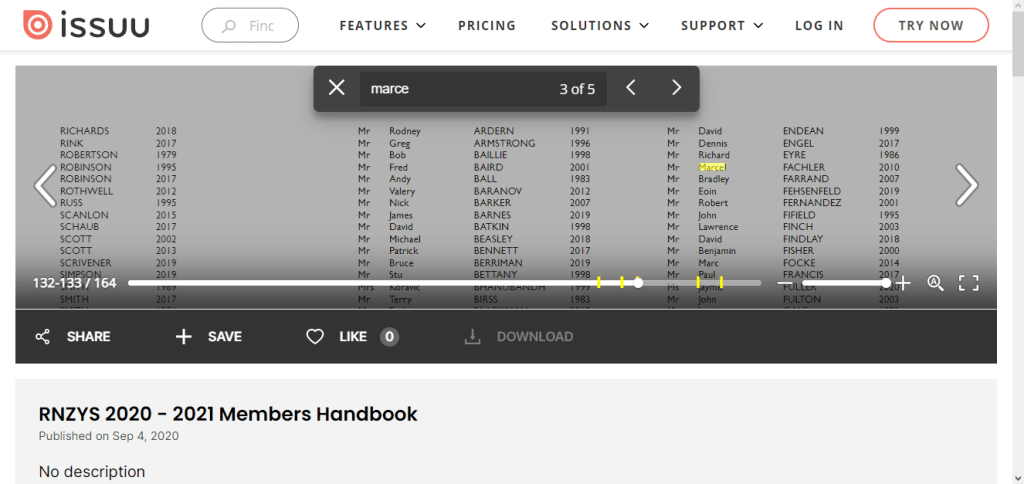Screen dimensions: 1024x484
Task: Turn to the next page spread
Action: (x=966, y=185)
